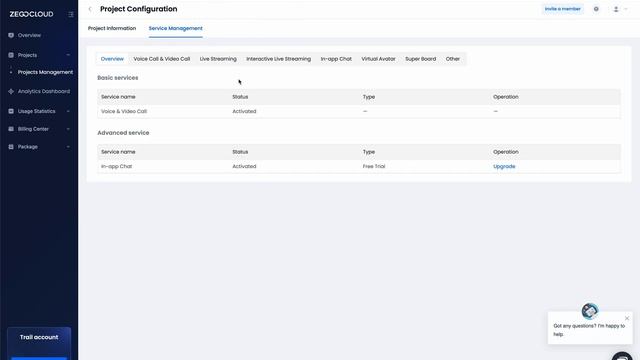Viewport: 640px width, 360px height.
Task: Click Activated status of In-app Chat
Action: click(x=244, y=167)
